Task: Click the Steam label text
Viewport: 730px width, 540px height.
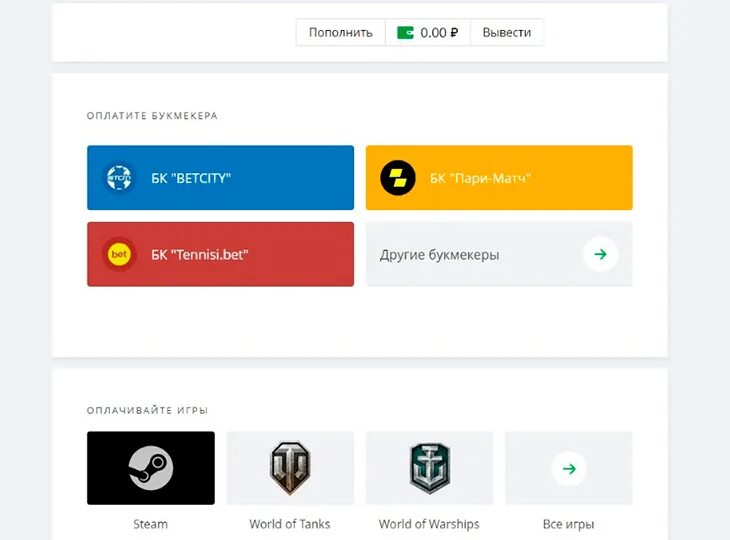Action: (x=150, y=524)
